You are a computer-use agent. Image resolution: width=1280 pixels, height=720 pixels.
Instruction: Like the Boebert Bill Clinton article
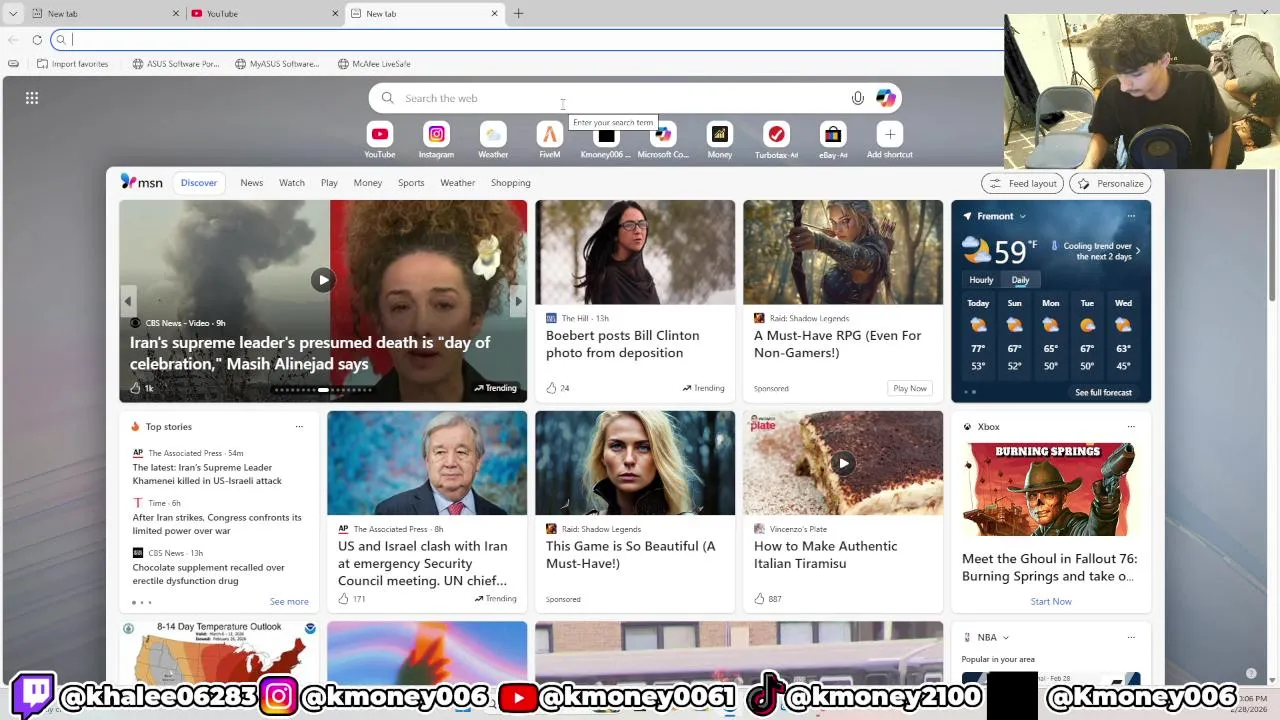pyautogui.click(x=551, y=388)
